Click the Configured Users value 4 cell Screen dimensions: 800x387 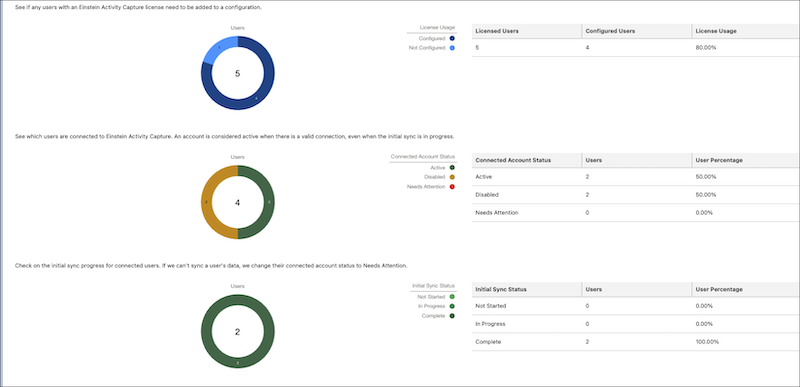637,47
